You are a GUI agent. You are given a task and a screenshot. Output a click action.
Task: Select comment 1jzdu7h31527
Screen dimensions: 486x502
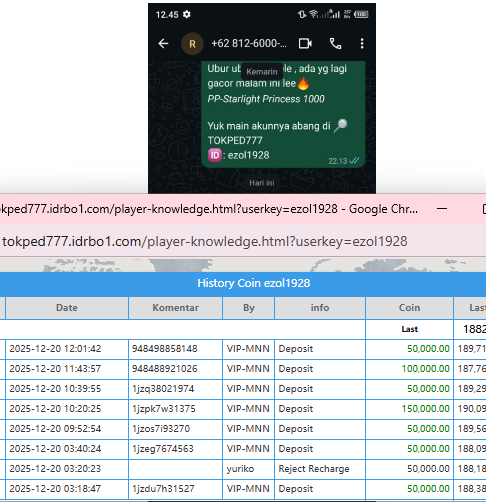pyautogui.click(x=163, y=489)
